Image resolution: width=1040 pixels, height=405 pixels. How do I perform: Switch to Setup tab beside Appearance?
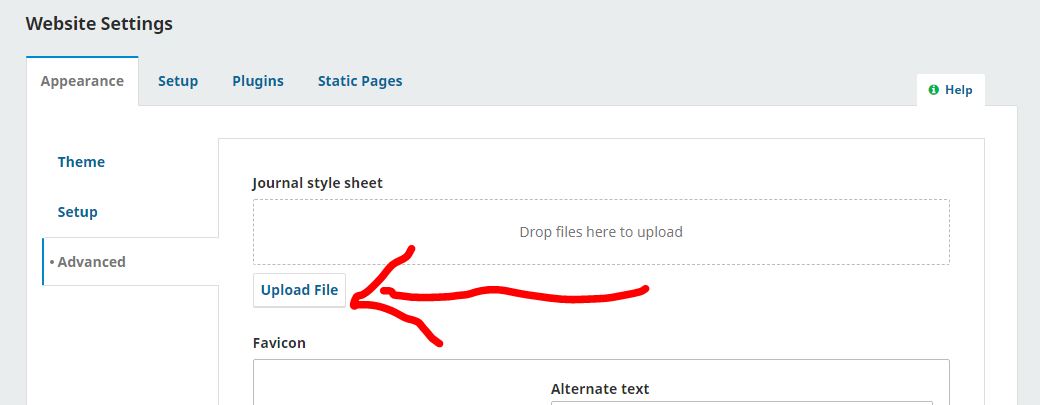(178, 81)
